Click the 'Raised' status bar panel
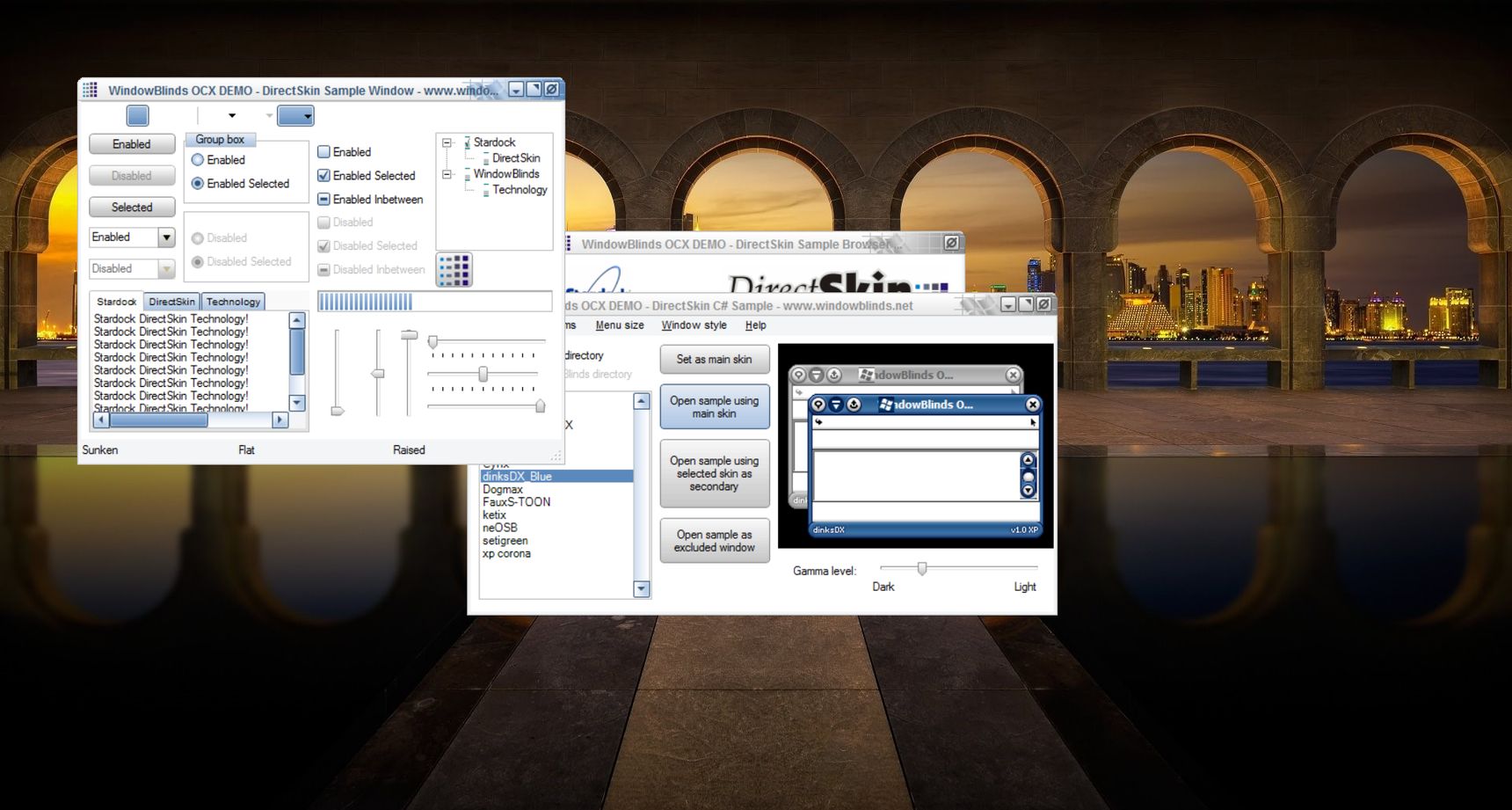 409,449
